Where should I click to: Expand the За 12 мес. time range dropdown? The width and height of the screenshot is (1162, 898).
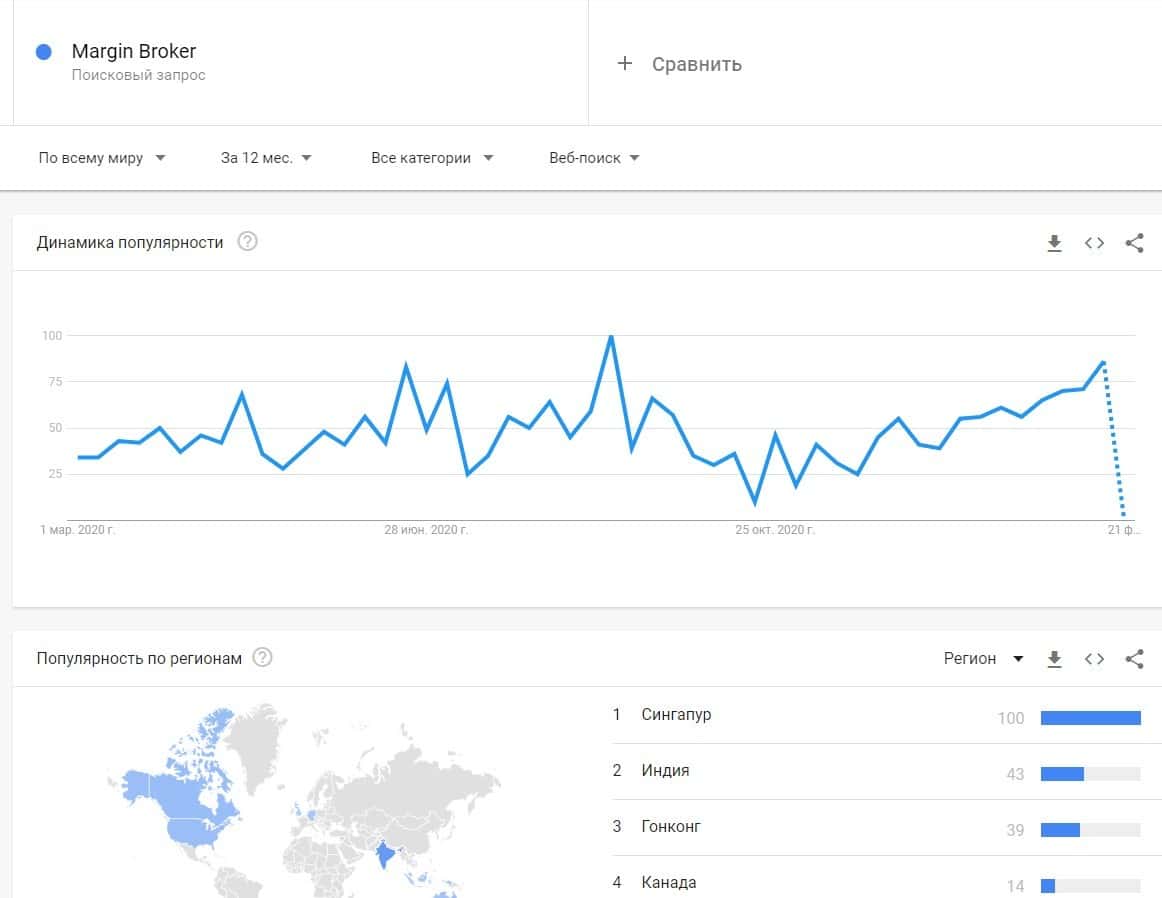266,158
